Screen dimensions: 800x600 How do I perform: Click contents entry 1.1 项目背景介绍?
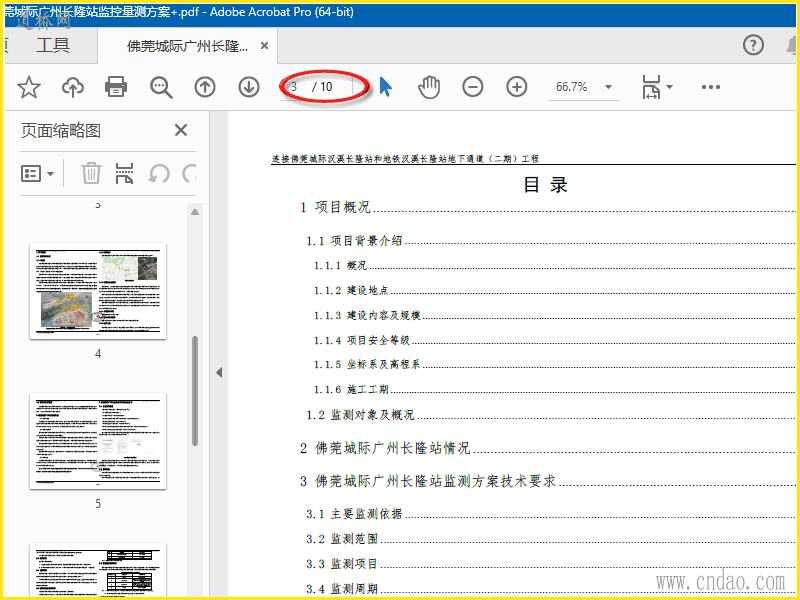(x=355, y=240)
